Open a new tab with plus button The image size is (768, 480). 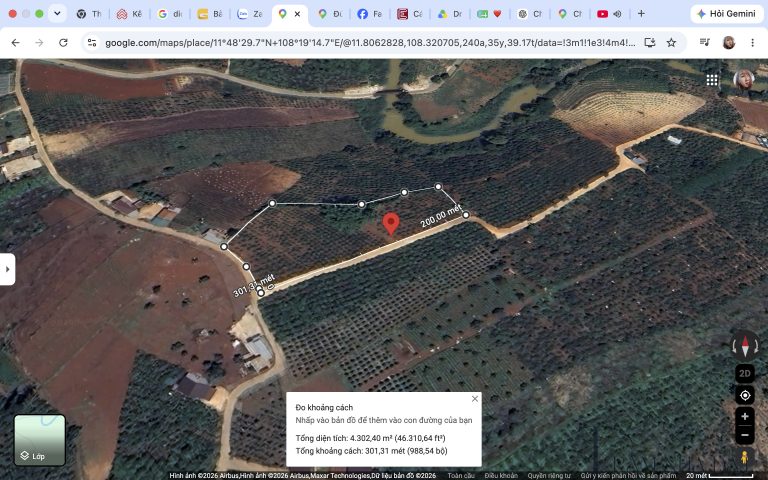pyautogui.click(x=641, y=14)
